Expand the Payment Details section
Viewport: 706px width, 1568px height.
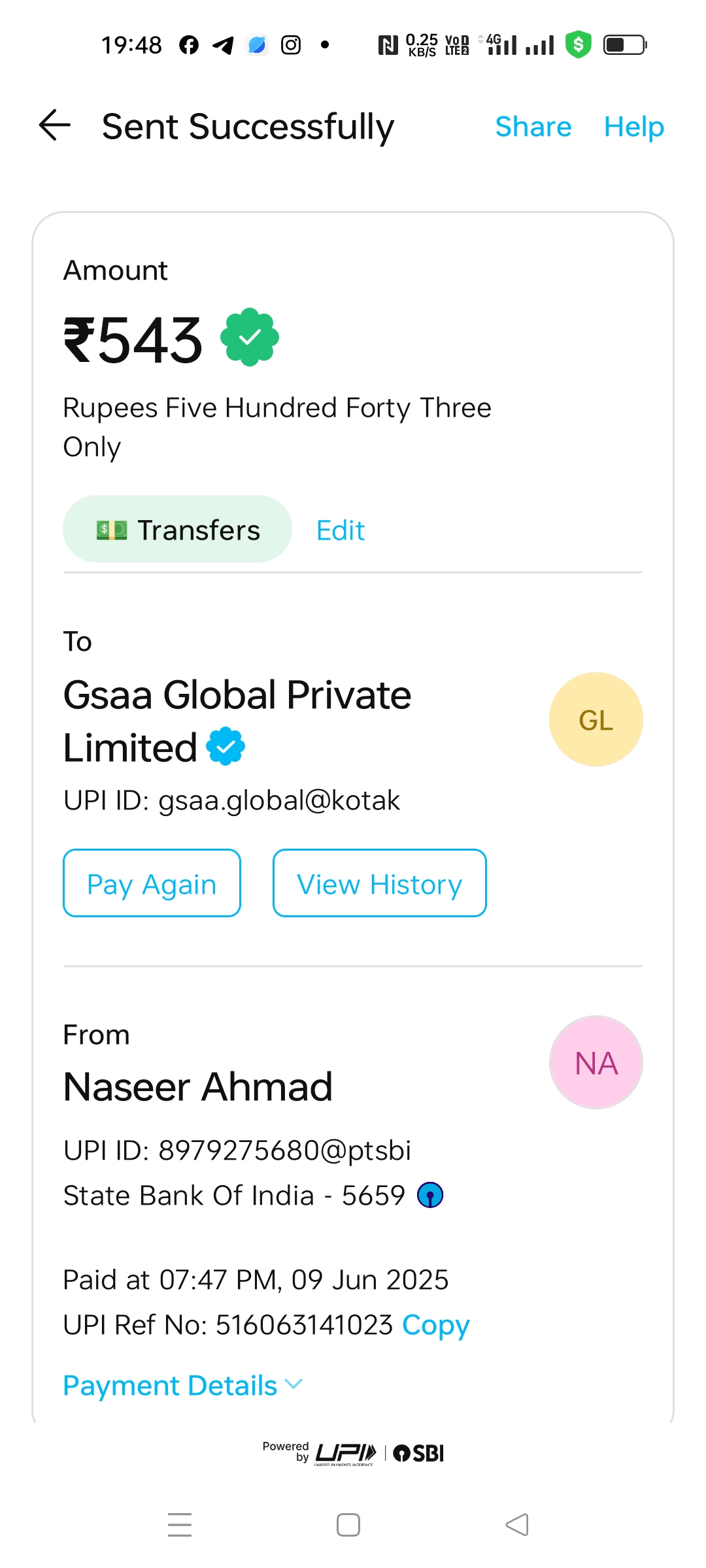point(171,1385)
